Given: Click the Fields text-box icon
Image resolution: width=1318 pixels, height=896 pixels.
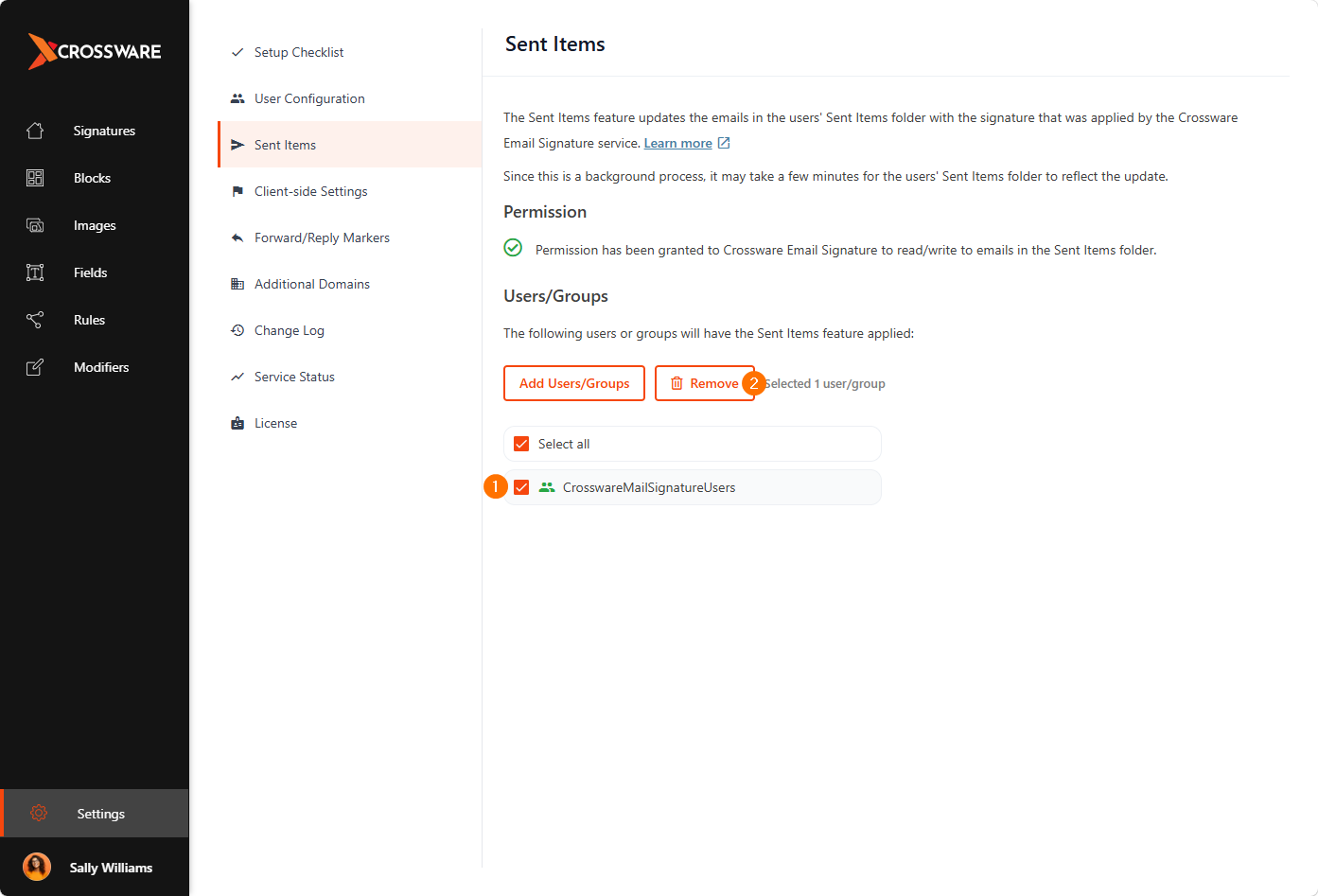Looking at the screenshot, I should (x=35, y=272).
